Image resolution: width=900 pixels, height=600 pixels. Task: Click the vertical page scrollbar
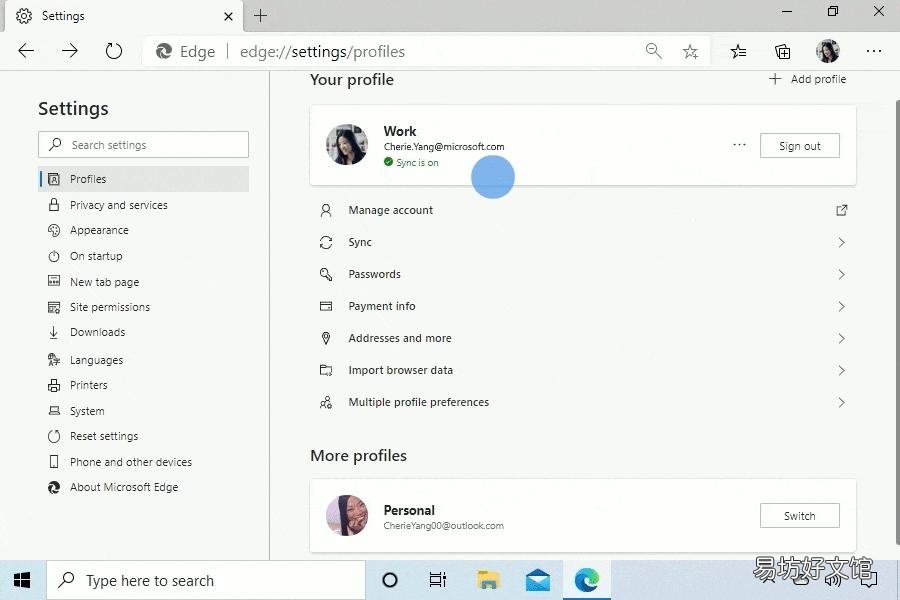pos(897,322)
